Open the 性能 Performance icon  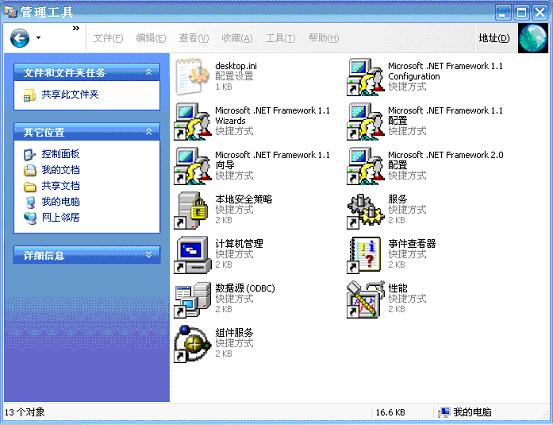point(365,299)
